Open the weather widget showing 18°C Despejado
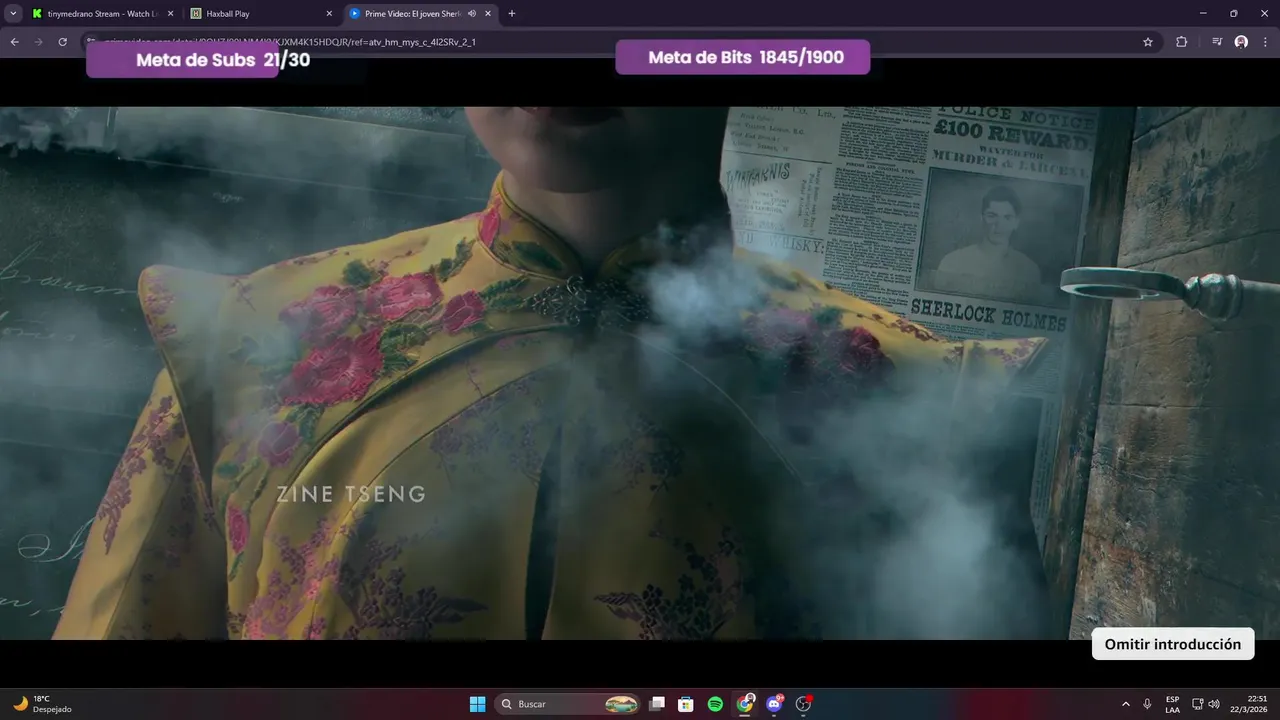The image size is (1280, 720). (x=42, y=704)
